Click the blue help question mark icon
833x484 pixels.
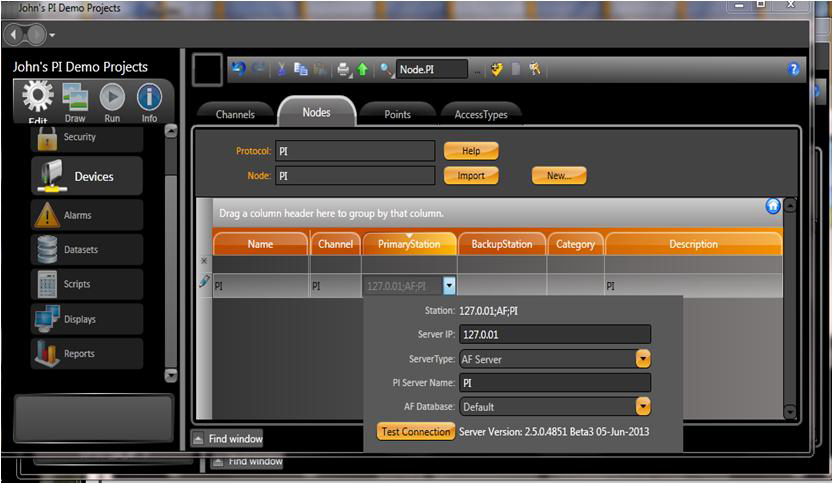pos(794,69)
